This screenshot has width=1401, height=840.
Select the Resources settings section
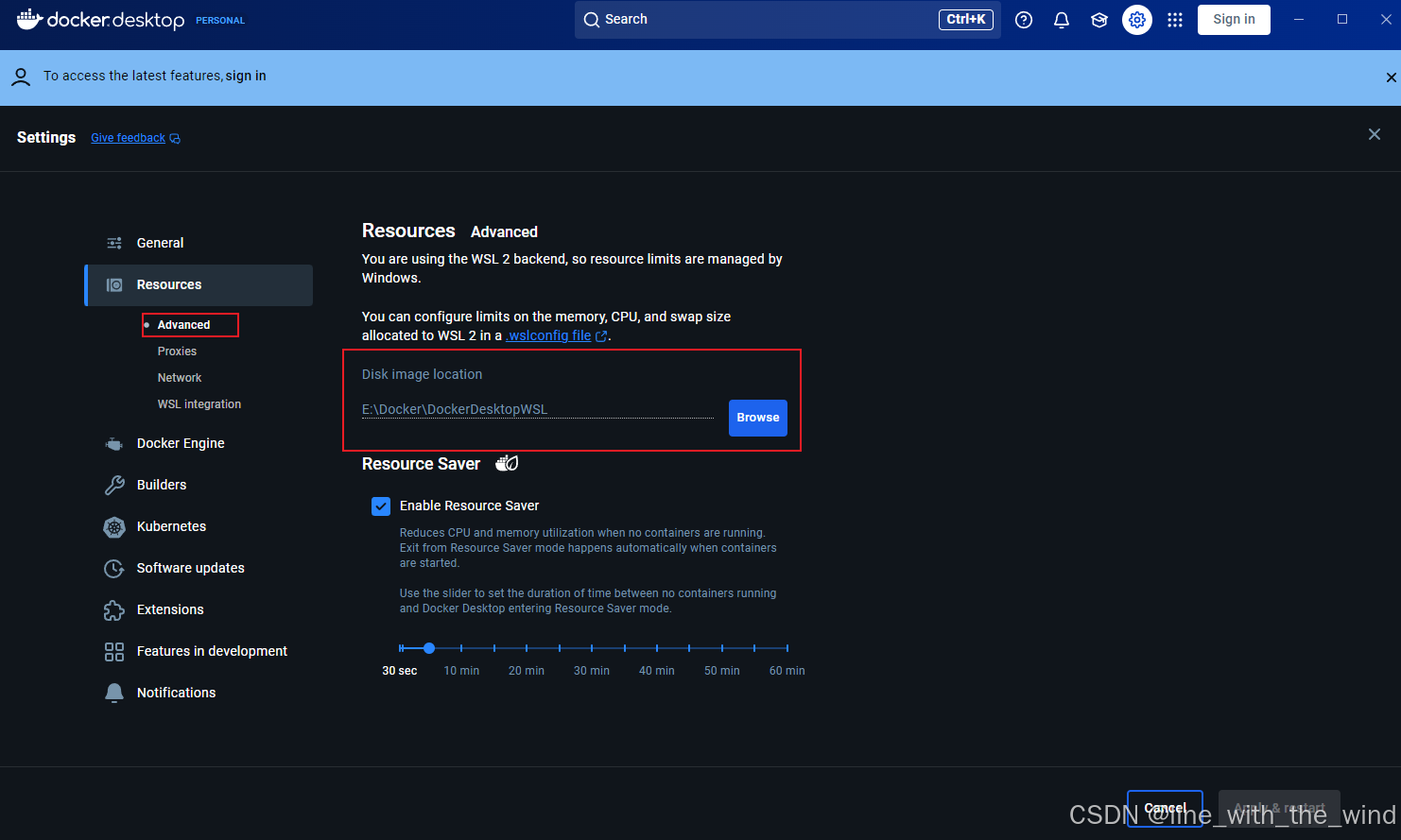(x=199, y=284)
